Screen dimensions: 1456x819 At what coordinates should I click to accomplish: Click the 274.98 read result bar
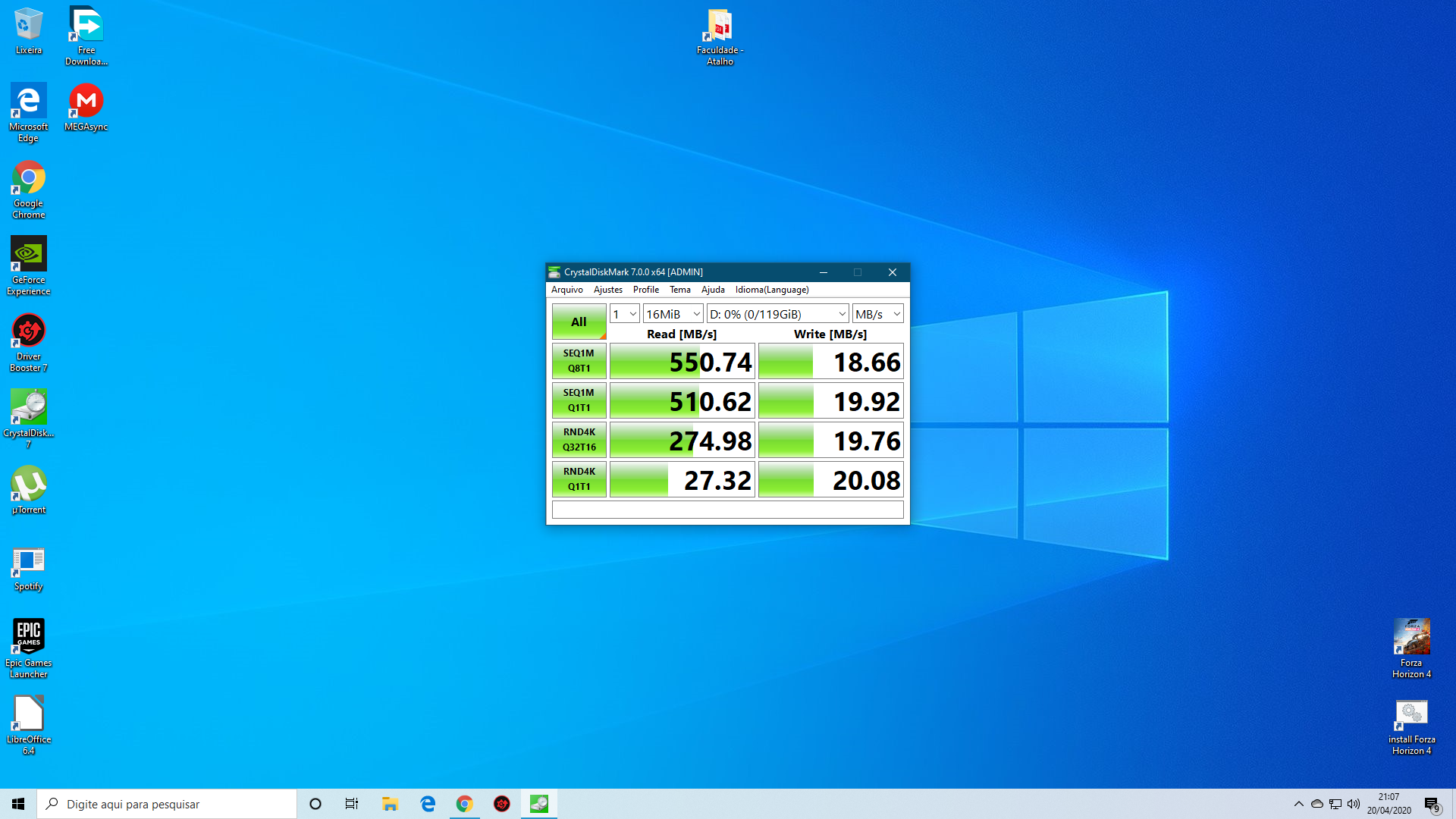coord(682,440)
